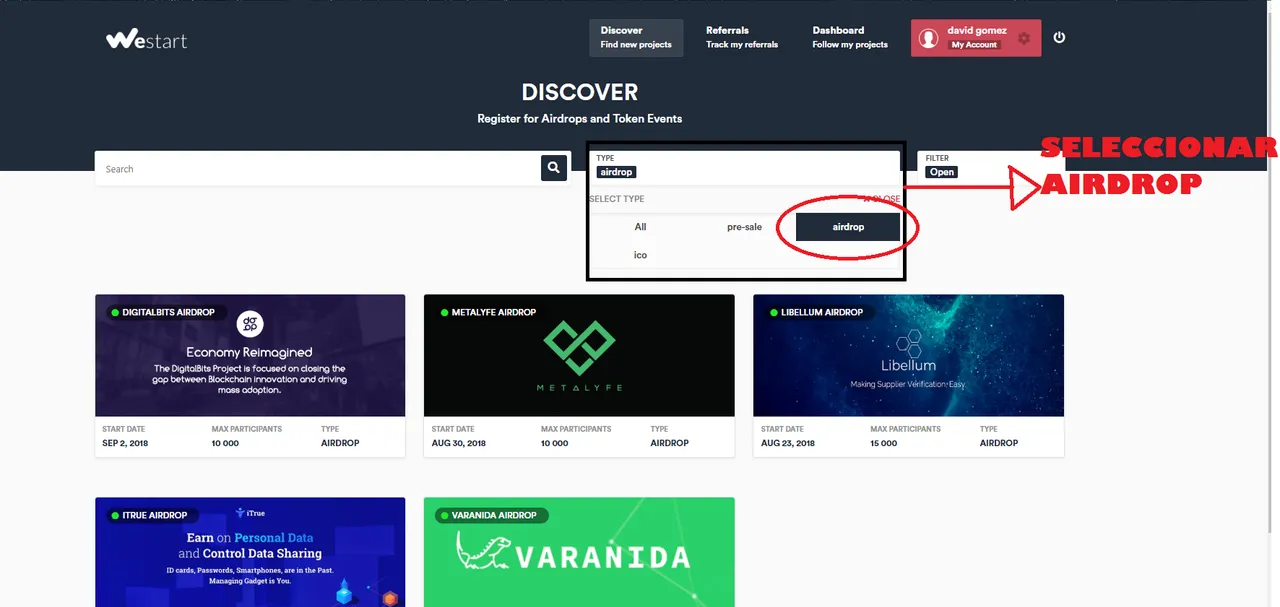Close the select type panel

coord(881,199)
